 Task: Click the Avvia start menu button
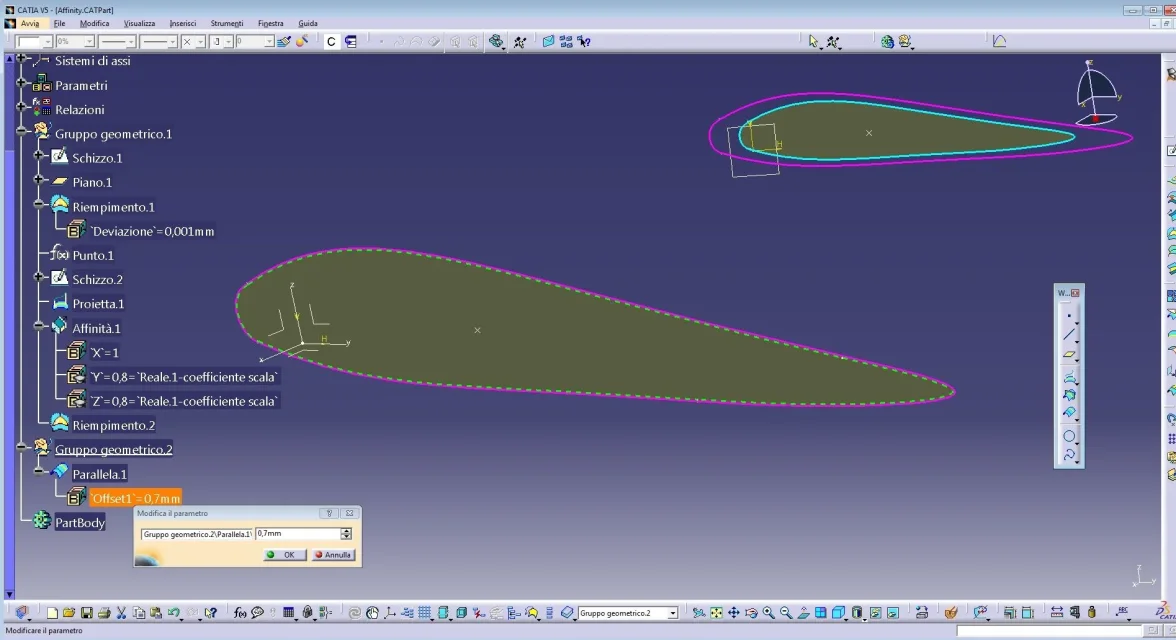tap(30, 23)
